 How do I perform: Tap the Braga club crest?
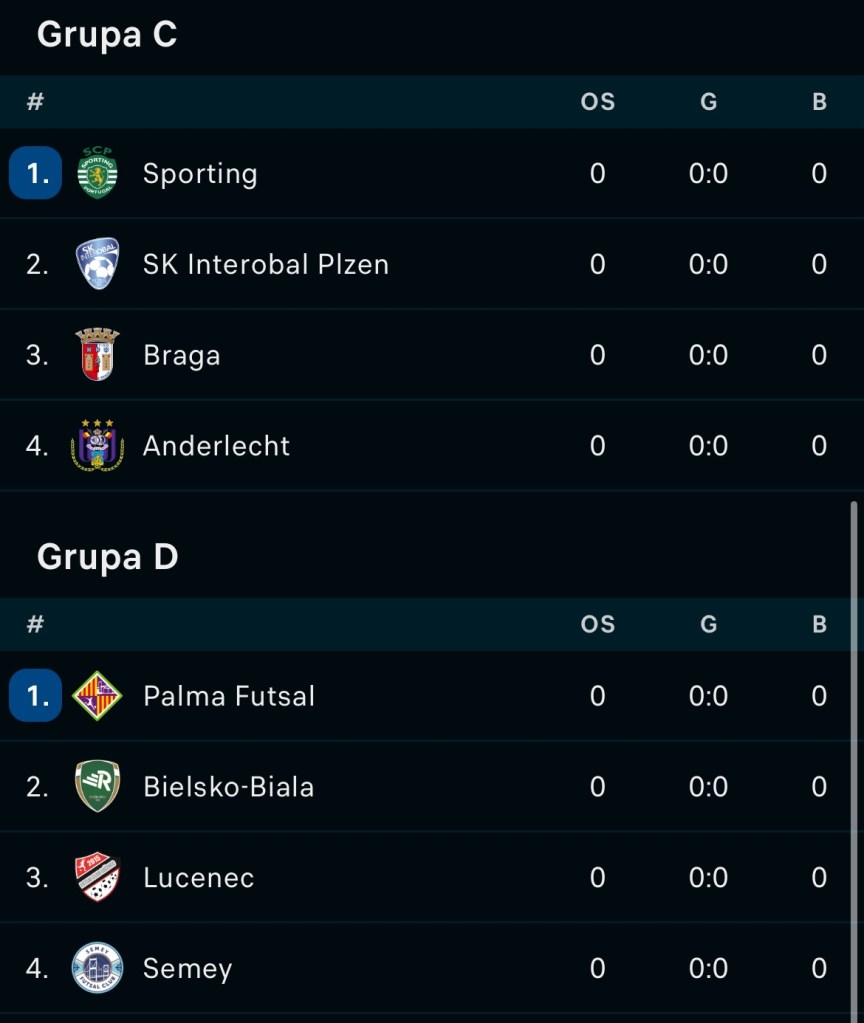(97, 355)
